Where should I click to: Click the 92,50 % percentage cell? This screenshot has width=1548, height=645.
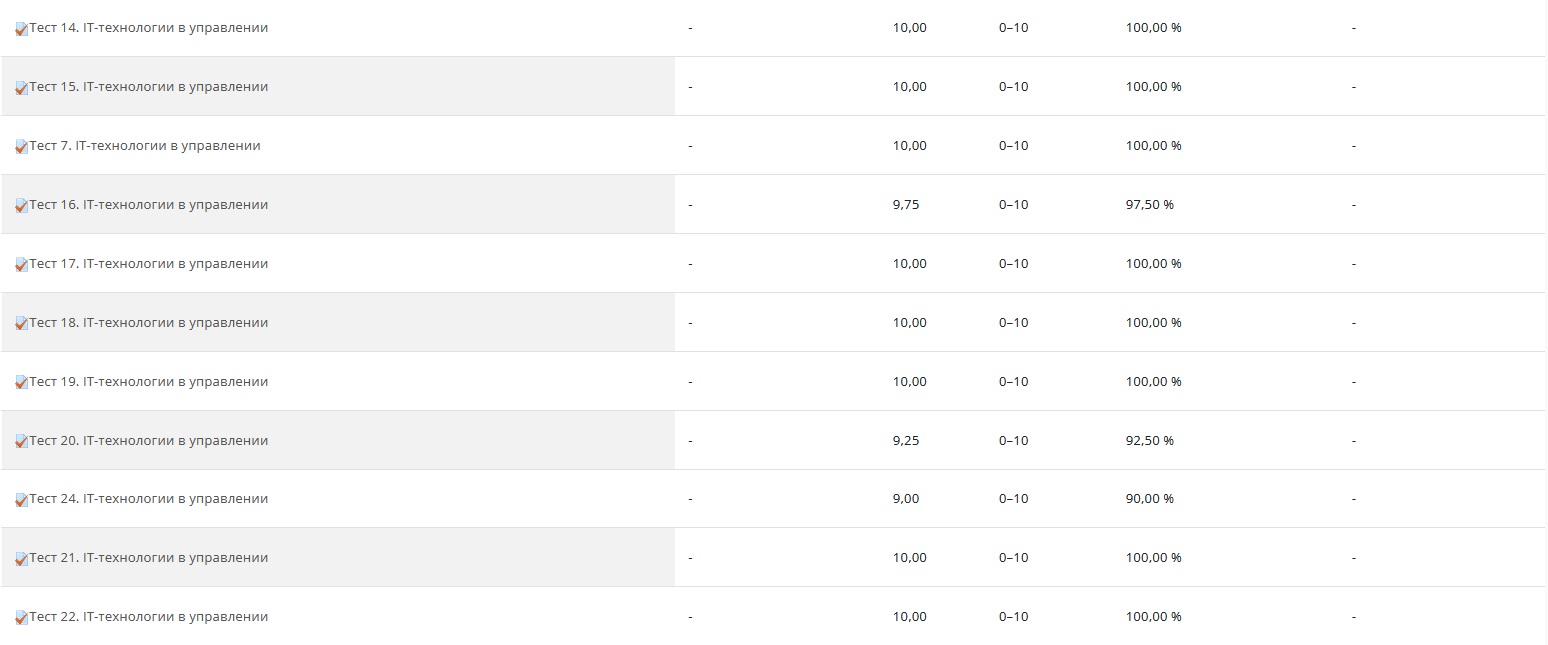pos(1150,441)
